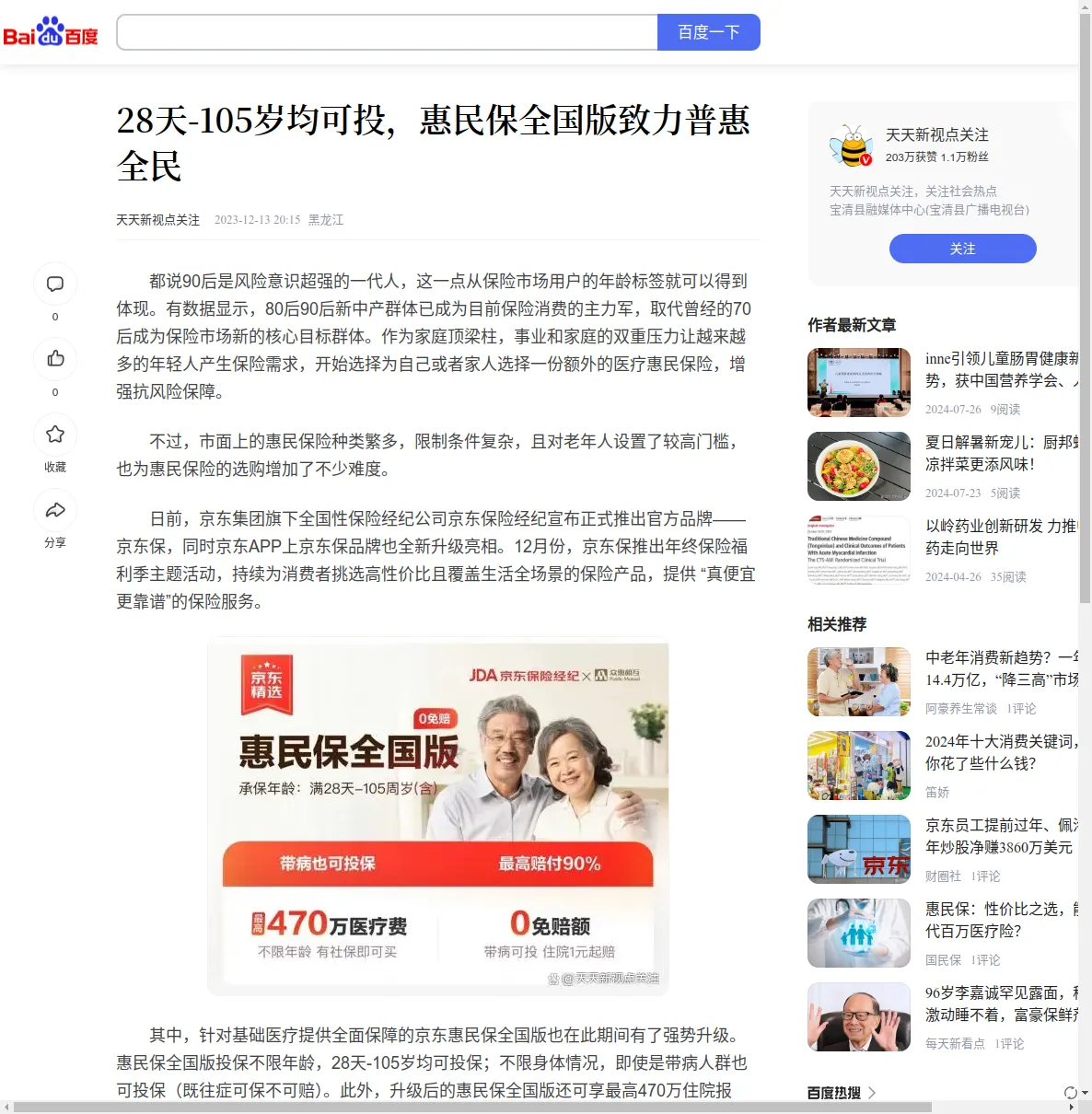Screen dimensions: 1092x1114
Task: Click the elderly couple recommendation thumbnail
Action: point(859,681)
